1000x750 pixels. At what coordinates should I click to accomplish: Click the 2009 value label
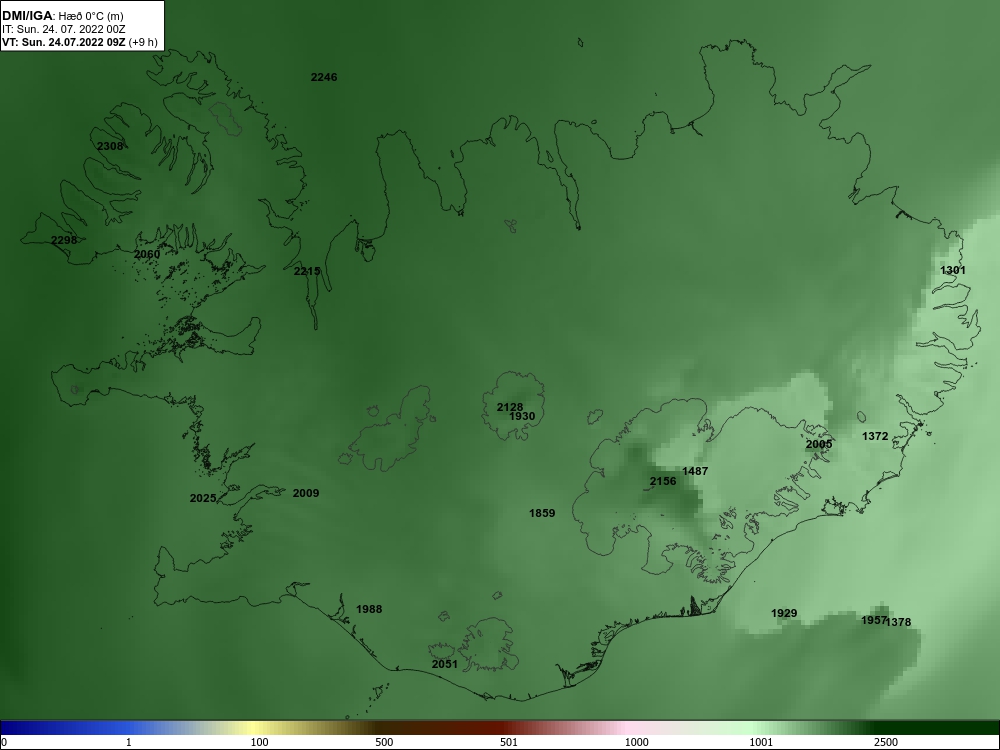(306, 493)
